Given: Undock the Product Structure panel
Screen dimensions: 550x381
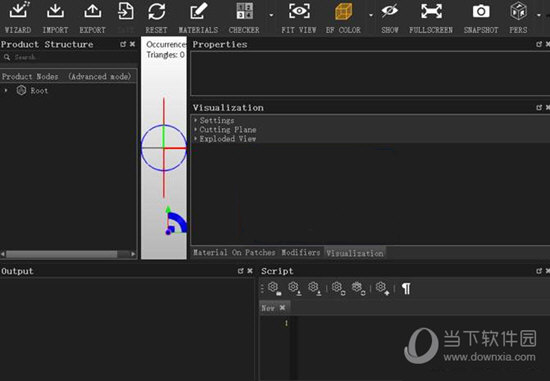Looking at the screenshot, I should click(123, 44).
